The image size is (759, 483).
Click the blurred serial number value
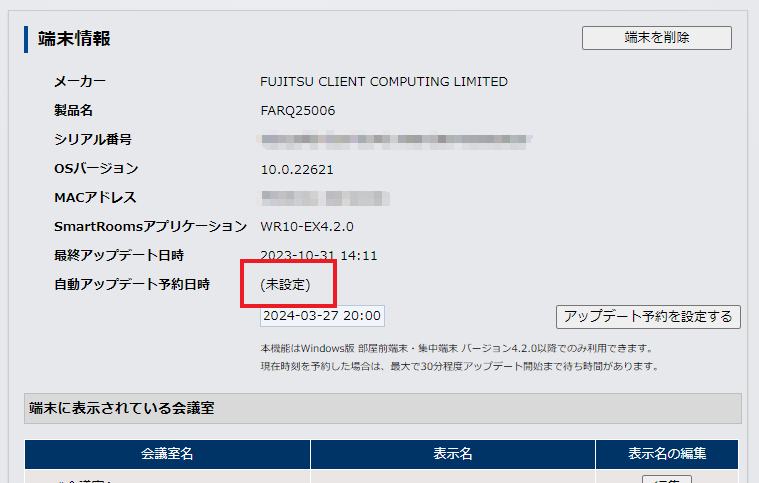(x=396, y=140)
